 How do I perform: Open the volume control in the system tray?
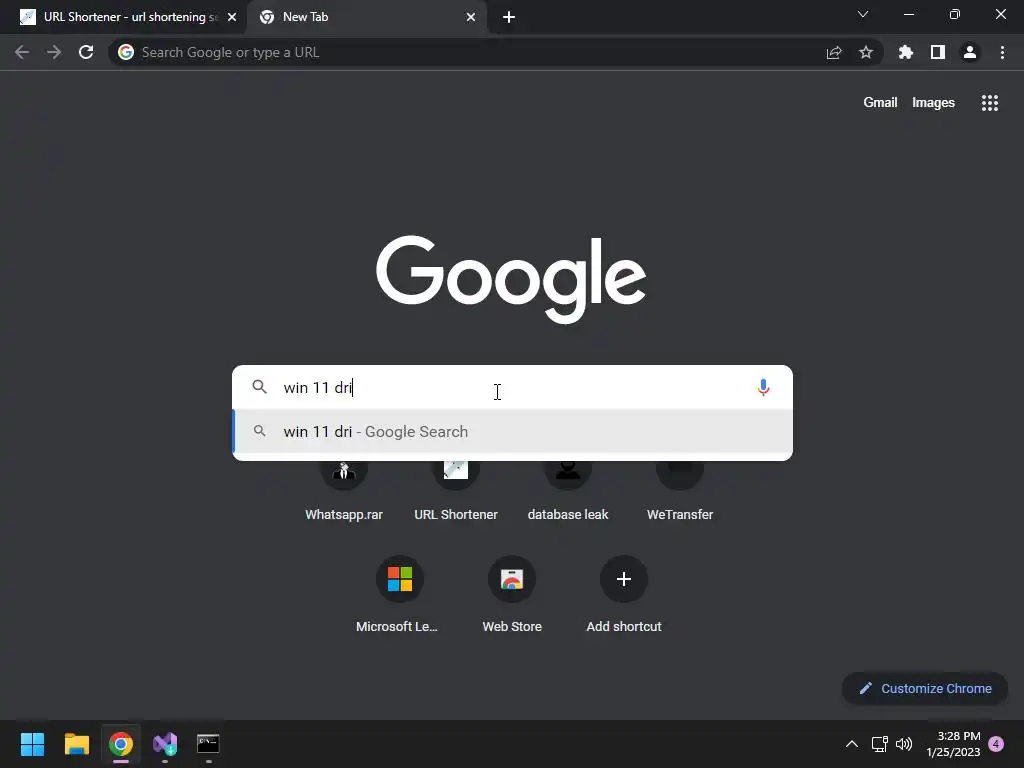point(904,744)
